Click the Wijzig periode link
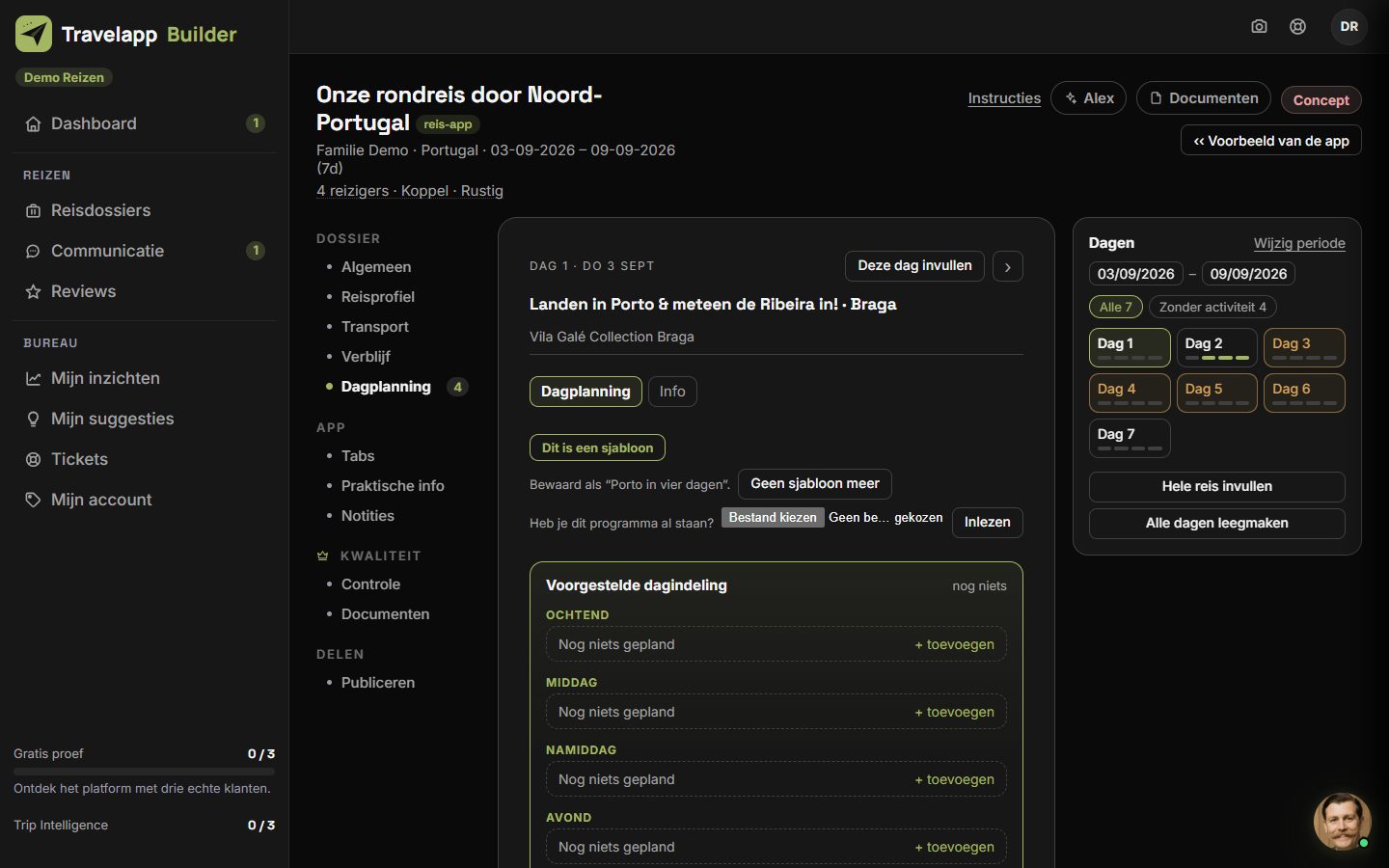Viewport: 1389px width, 868px height. click(x=1299, y=243)
